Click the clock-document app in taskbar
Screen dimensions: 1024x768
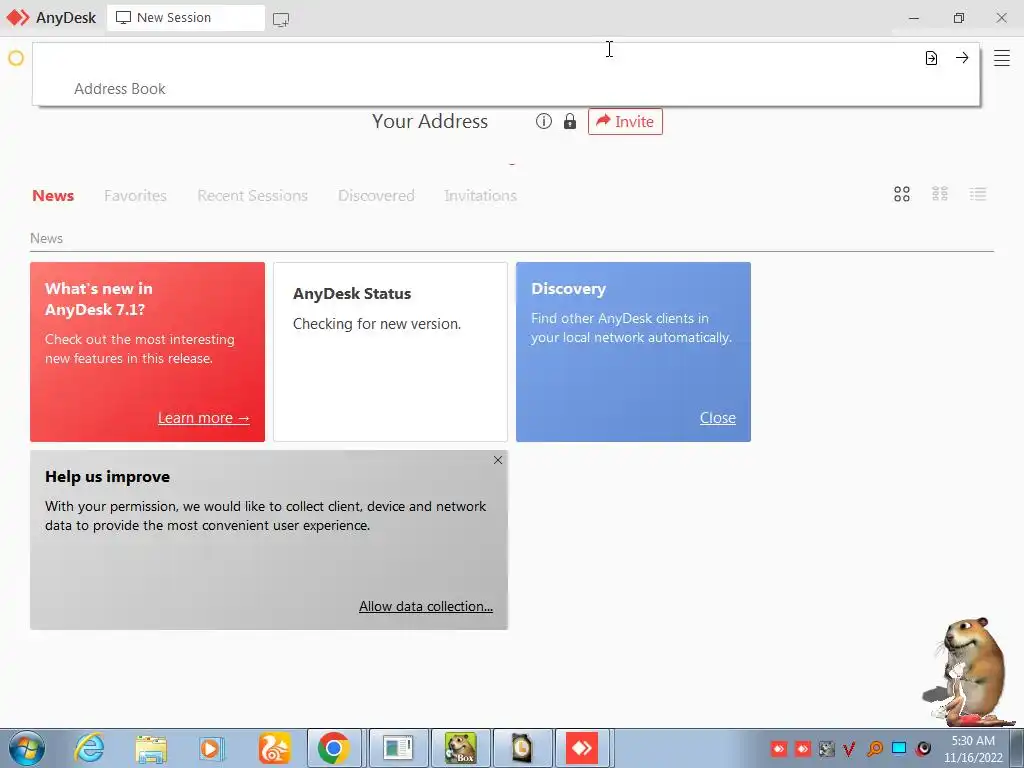coord(522,748)
